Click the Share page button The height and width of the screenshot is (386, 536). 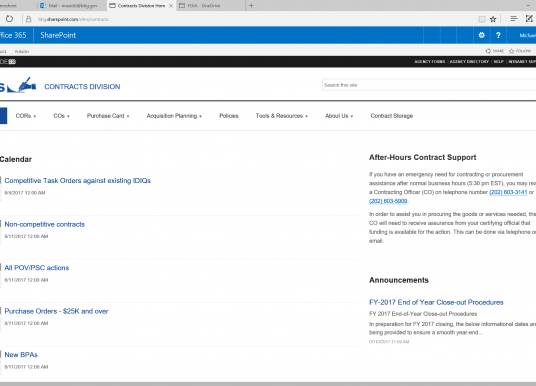tap(495, 51)
